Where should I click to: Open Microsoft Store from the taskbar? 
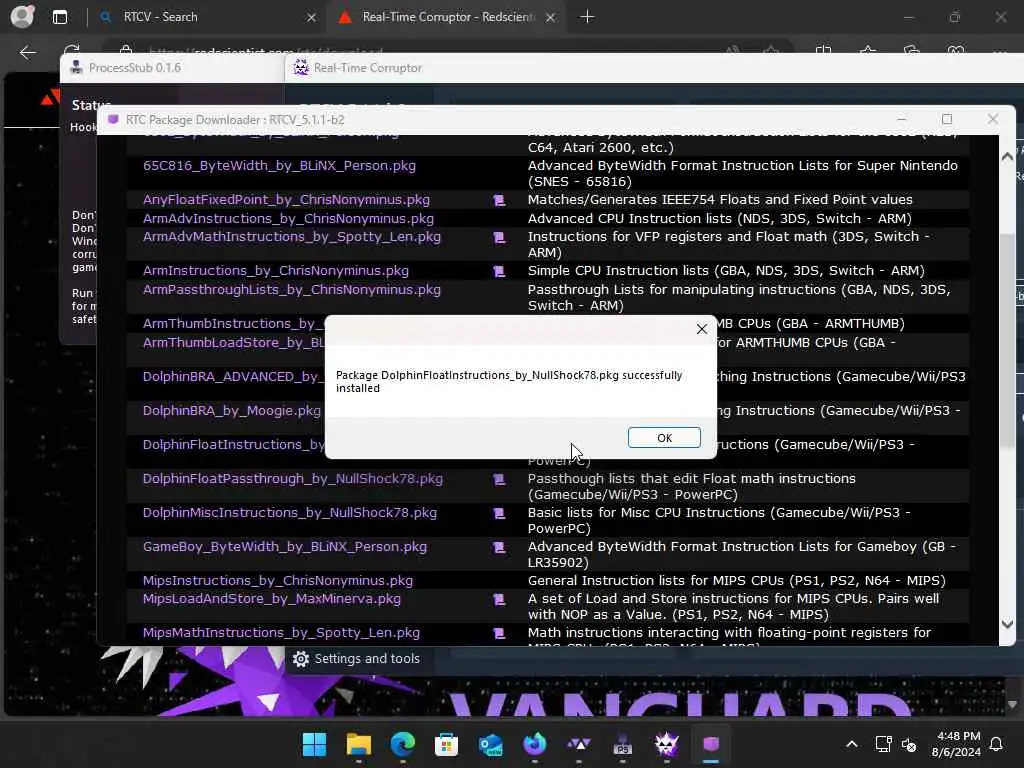point(447,744)
